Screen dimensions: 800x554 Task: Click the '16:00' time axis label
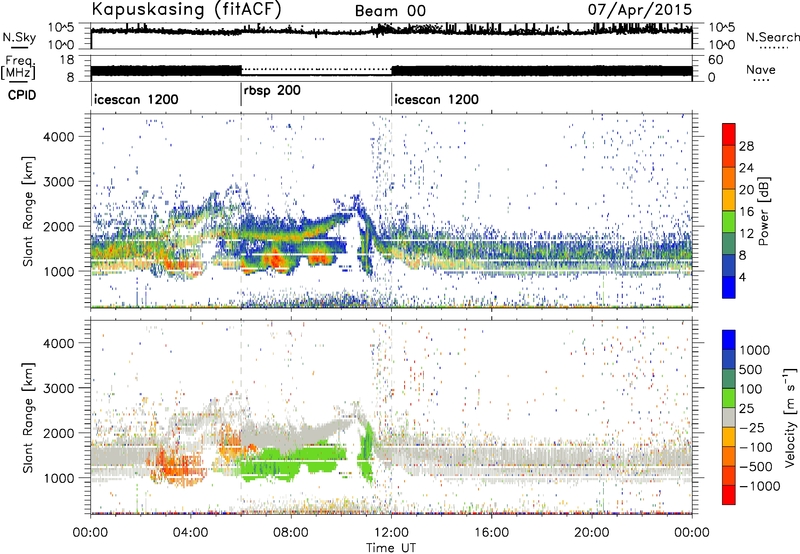491,533
